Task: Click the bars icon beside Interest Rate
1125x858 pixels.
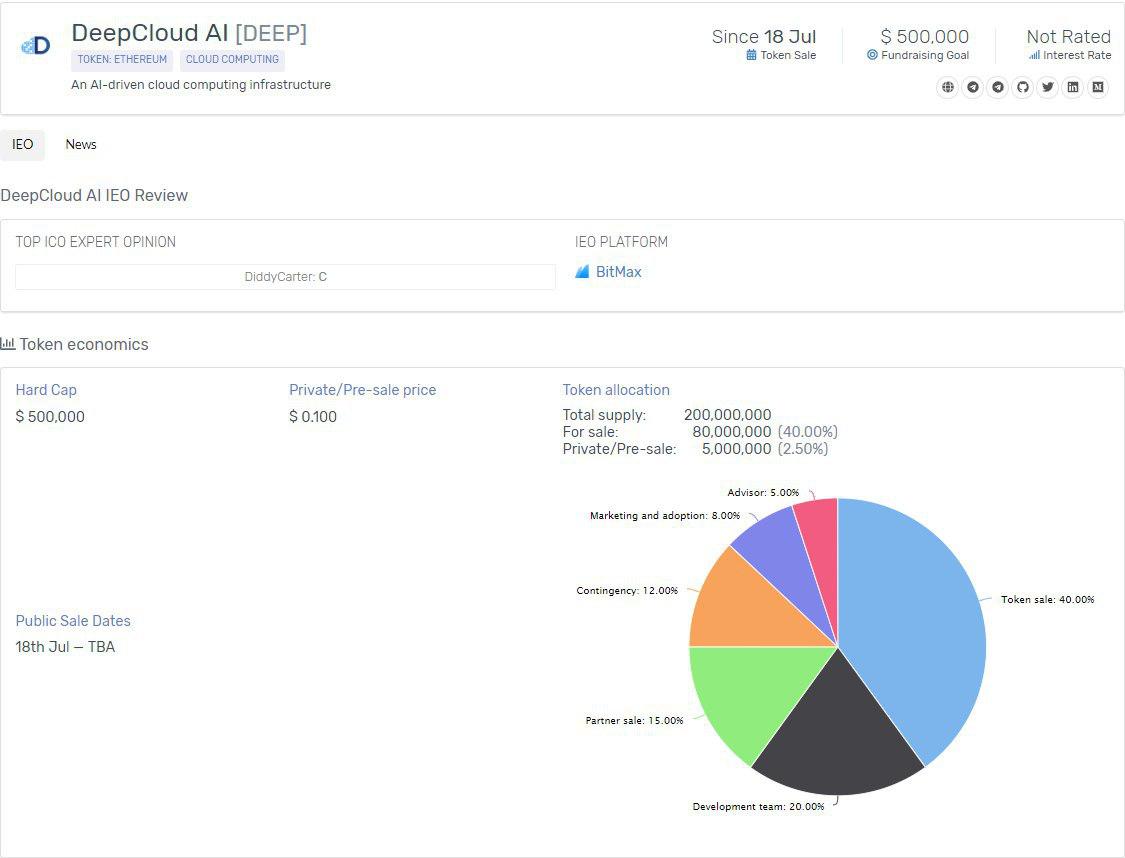Action: (1034, 55)
